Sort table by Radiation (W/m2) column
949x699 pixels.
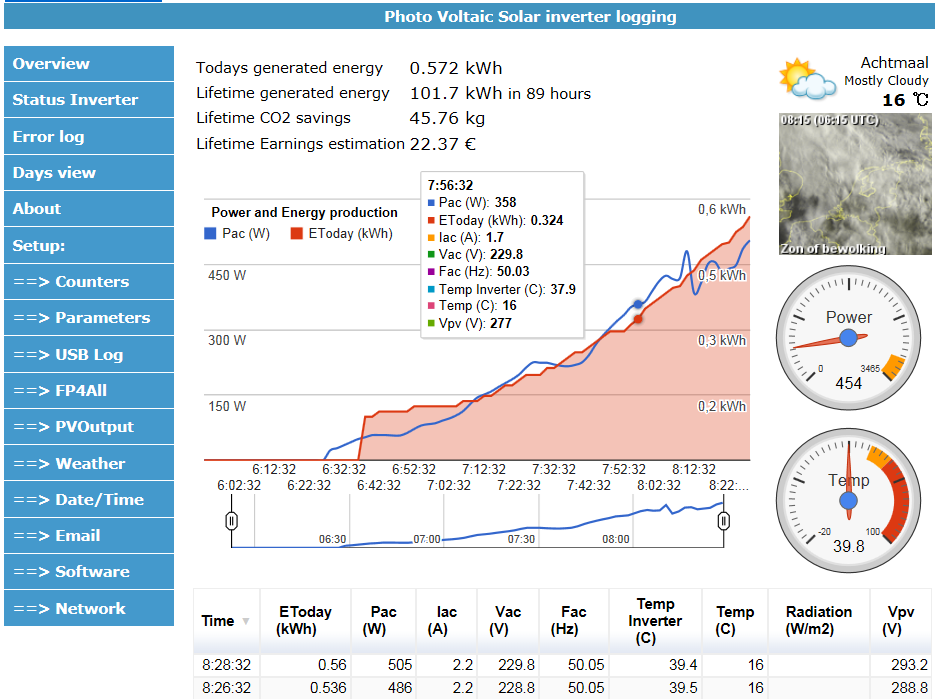click(x=818, y=621)
